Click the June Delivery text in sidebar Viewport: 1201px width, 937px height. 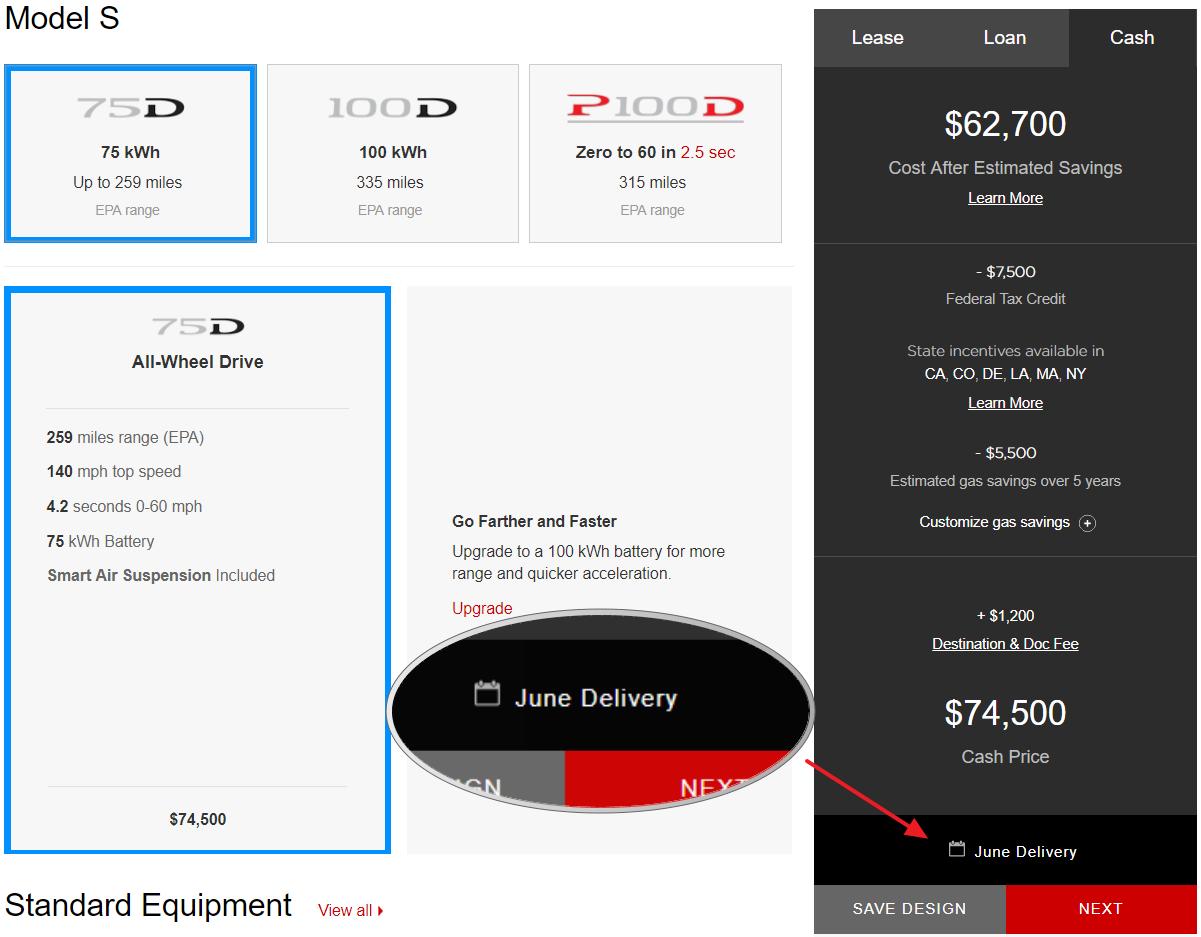point(1025,852)
